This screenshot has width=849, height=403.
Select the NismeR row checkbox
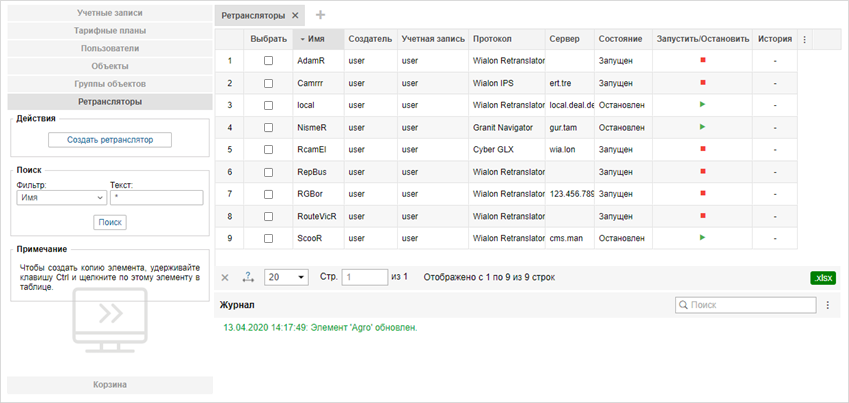tap(268, 128)
